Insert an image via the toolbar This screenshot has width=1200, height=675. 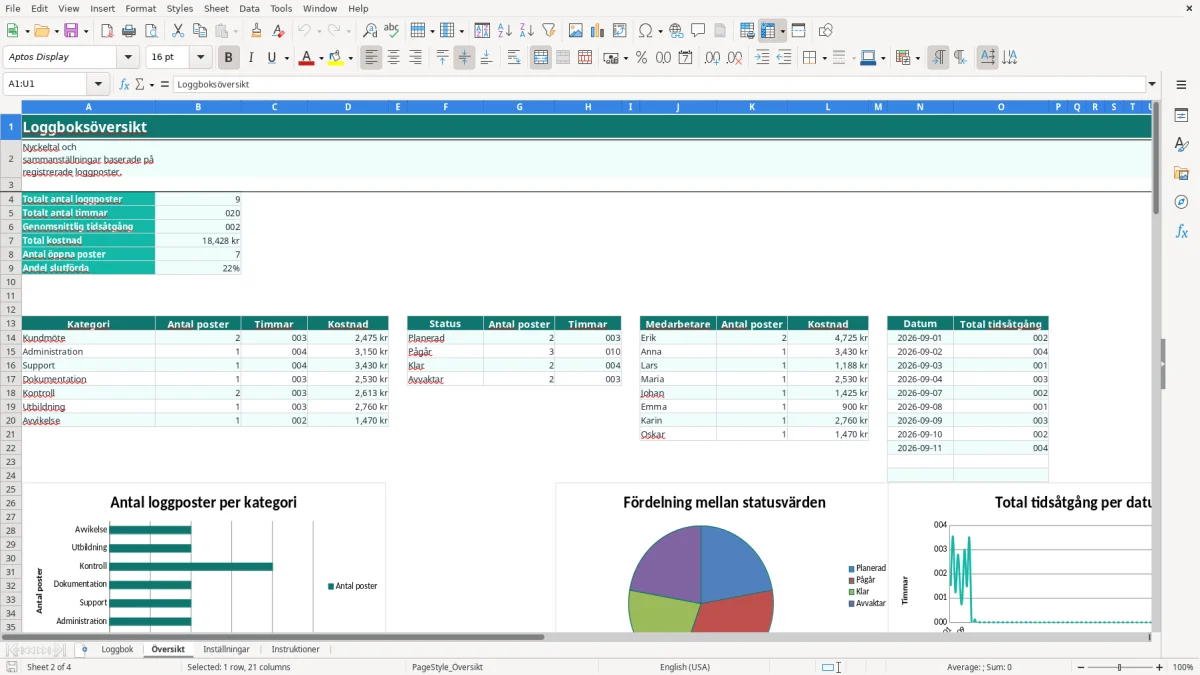pyautogui.click(x=576, y=31)
